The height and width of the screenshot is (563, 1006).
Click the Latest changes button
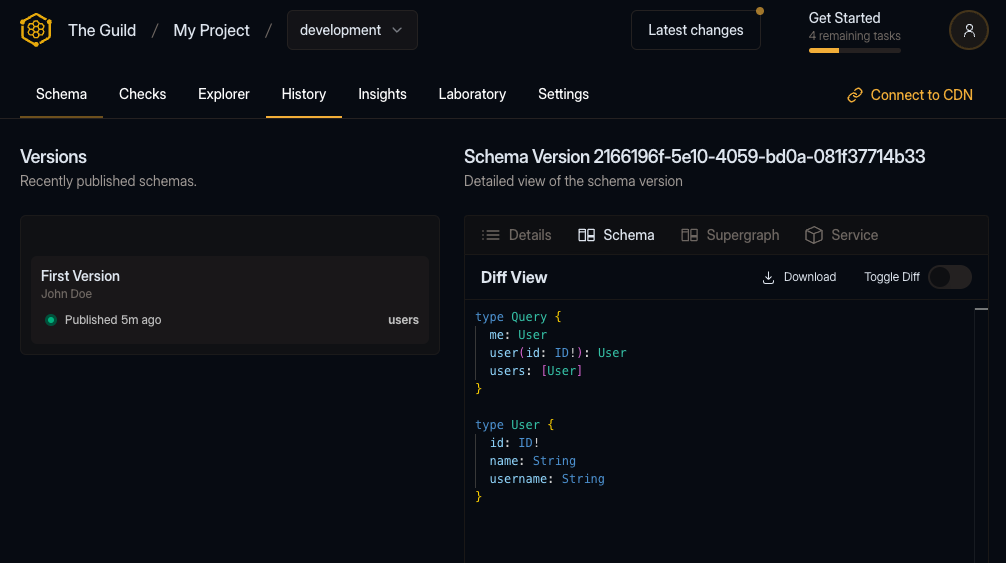(695, 30)
